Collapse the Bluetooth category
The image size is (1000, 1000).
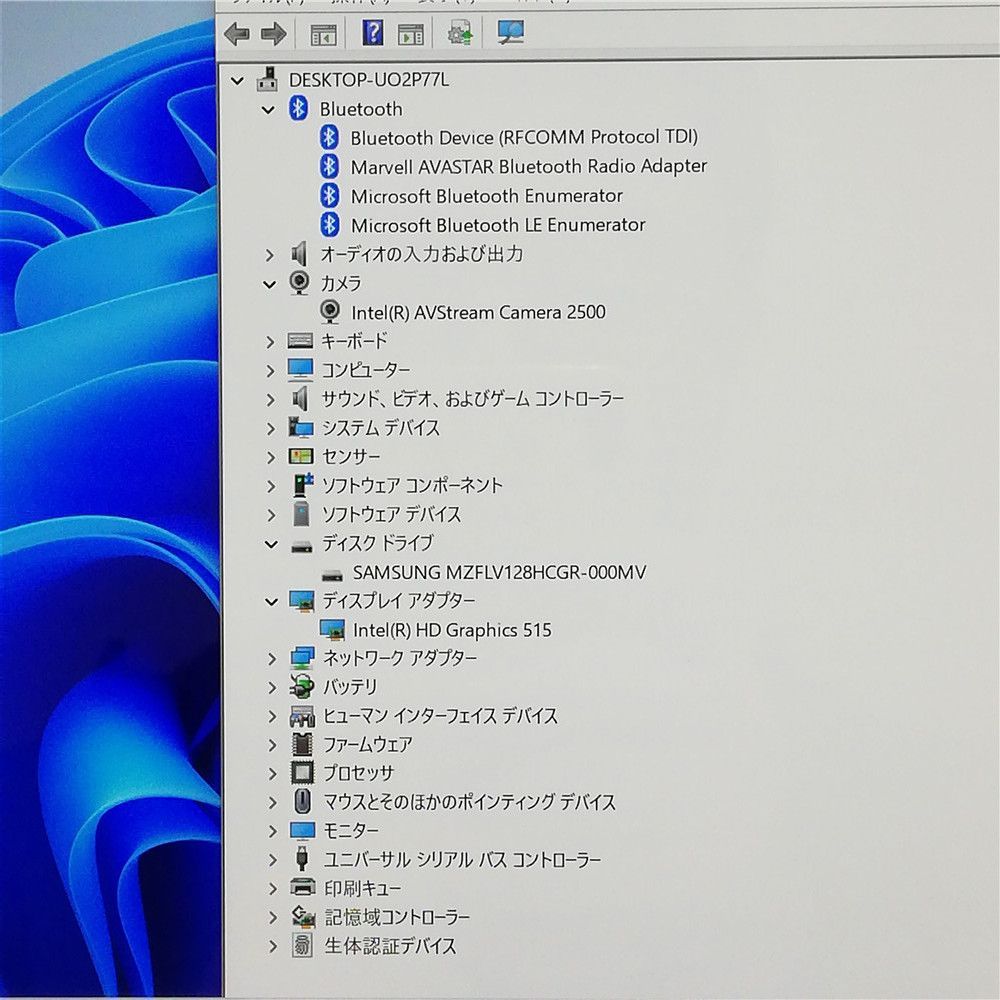point(268,110)
